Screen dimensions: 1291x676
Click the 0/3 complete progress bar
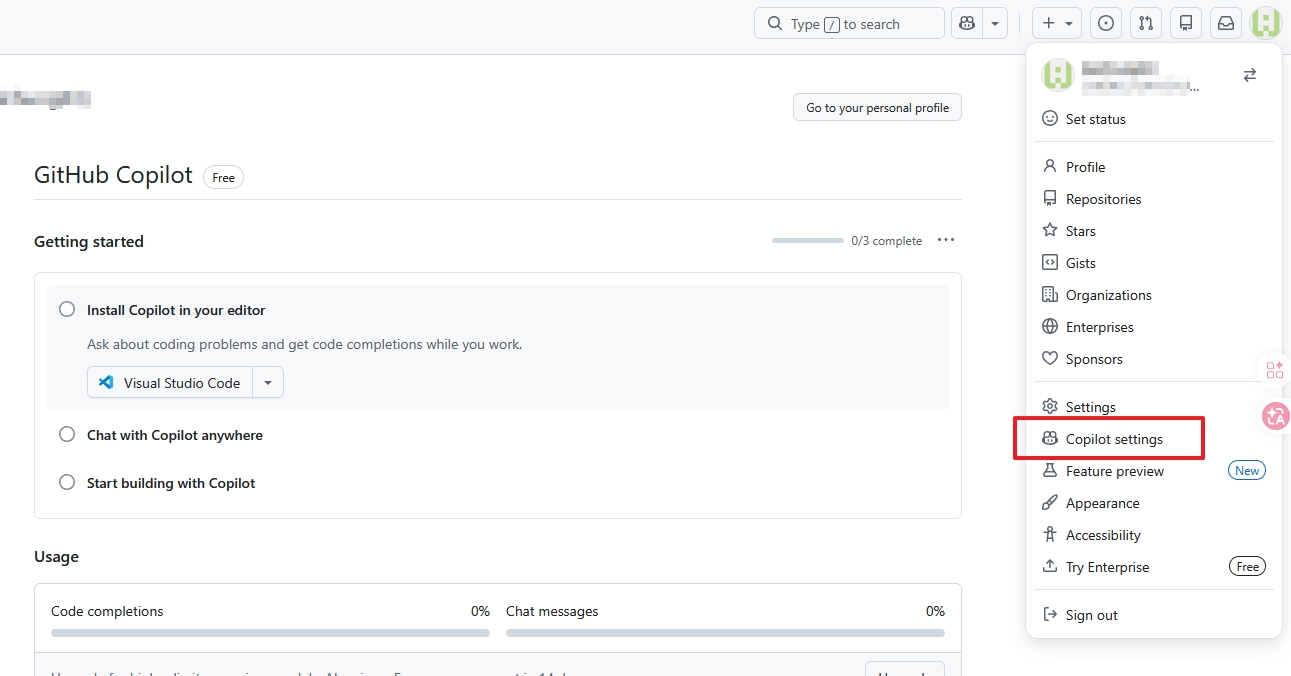808,240
